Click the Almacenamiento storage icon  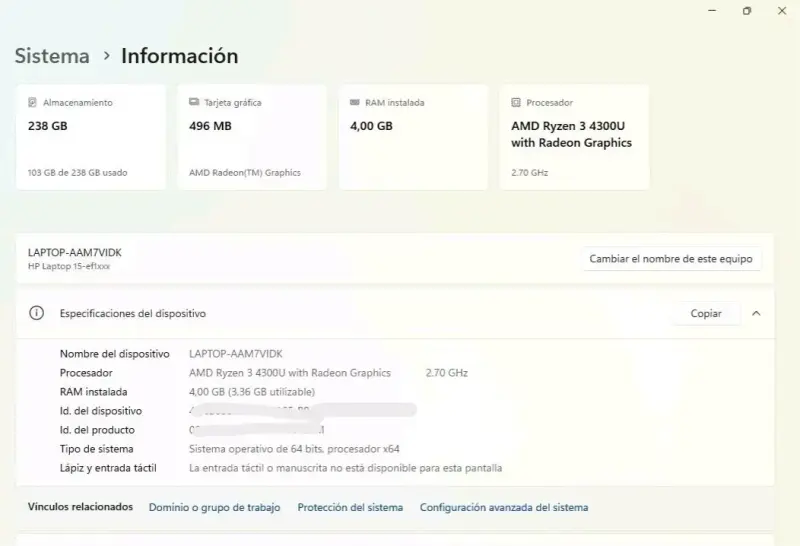pos(32,103)
